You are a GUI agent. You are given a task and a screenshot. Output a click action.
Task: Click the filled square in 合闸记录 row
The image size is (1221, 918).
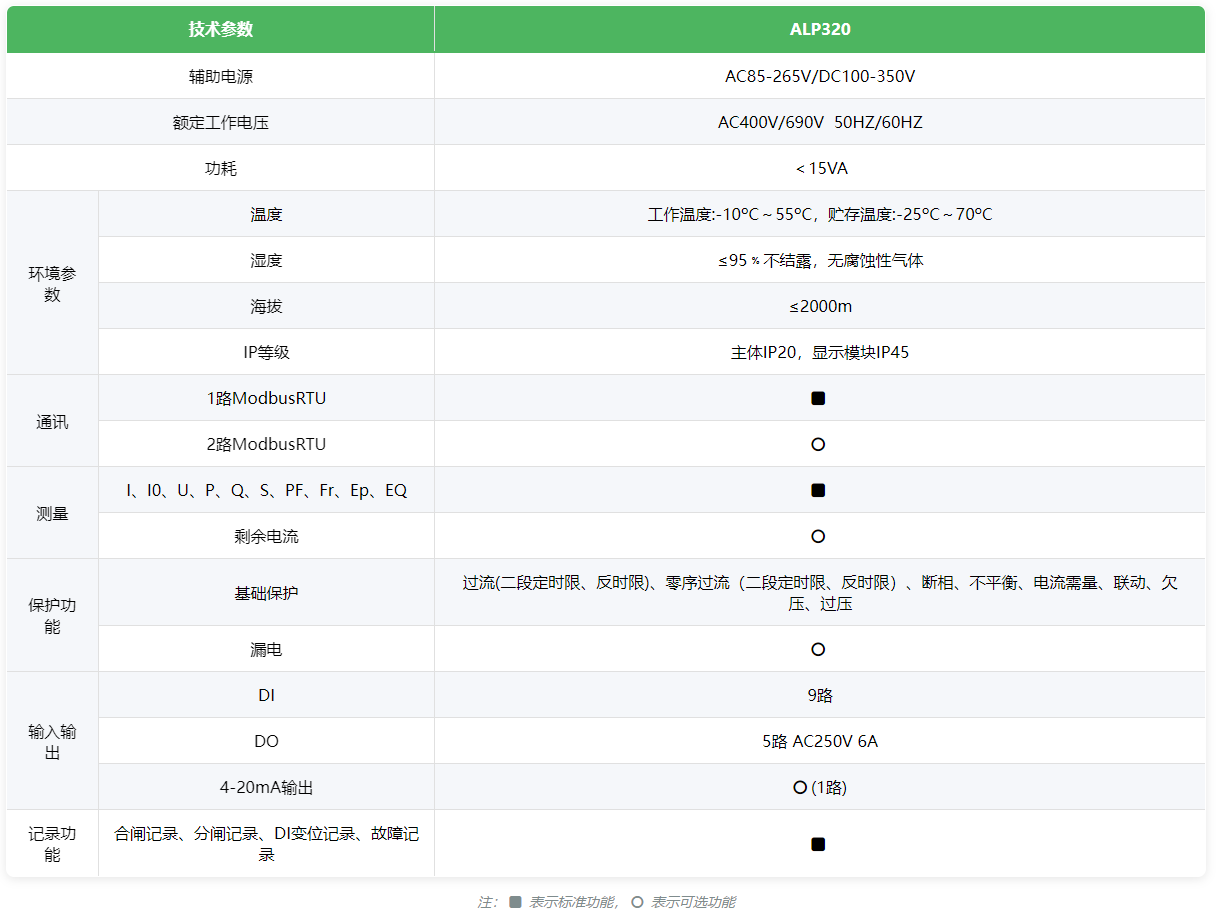[818, 844]
